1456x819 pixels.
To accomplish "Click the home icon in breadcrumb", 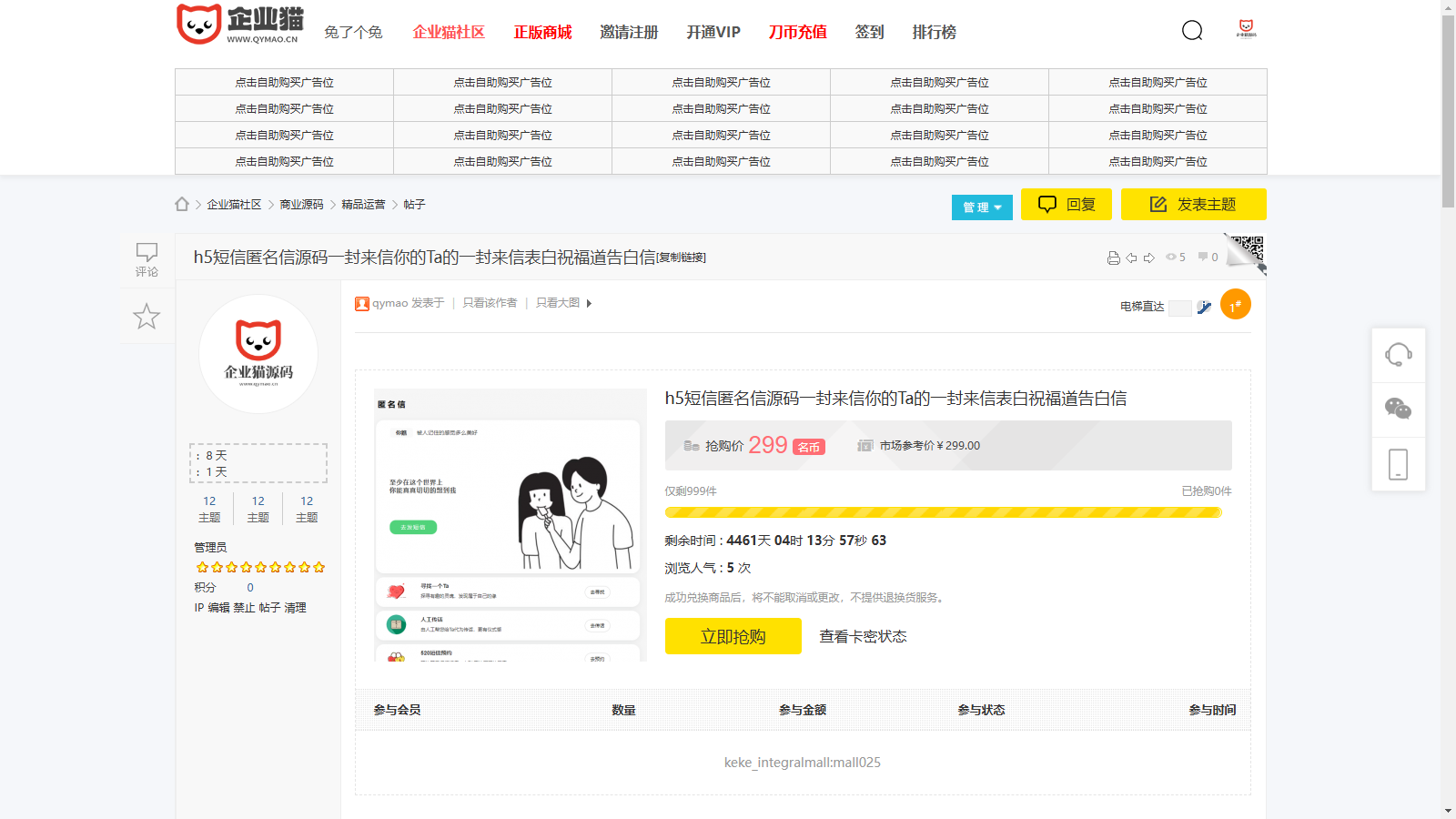I will [x=182, y=204].
